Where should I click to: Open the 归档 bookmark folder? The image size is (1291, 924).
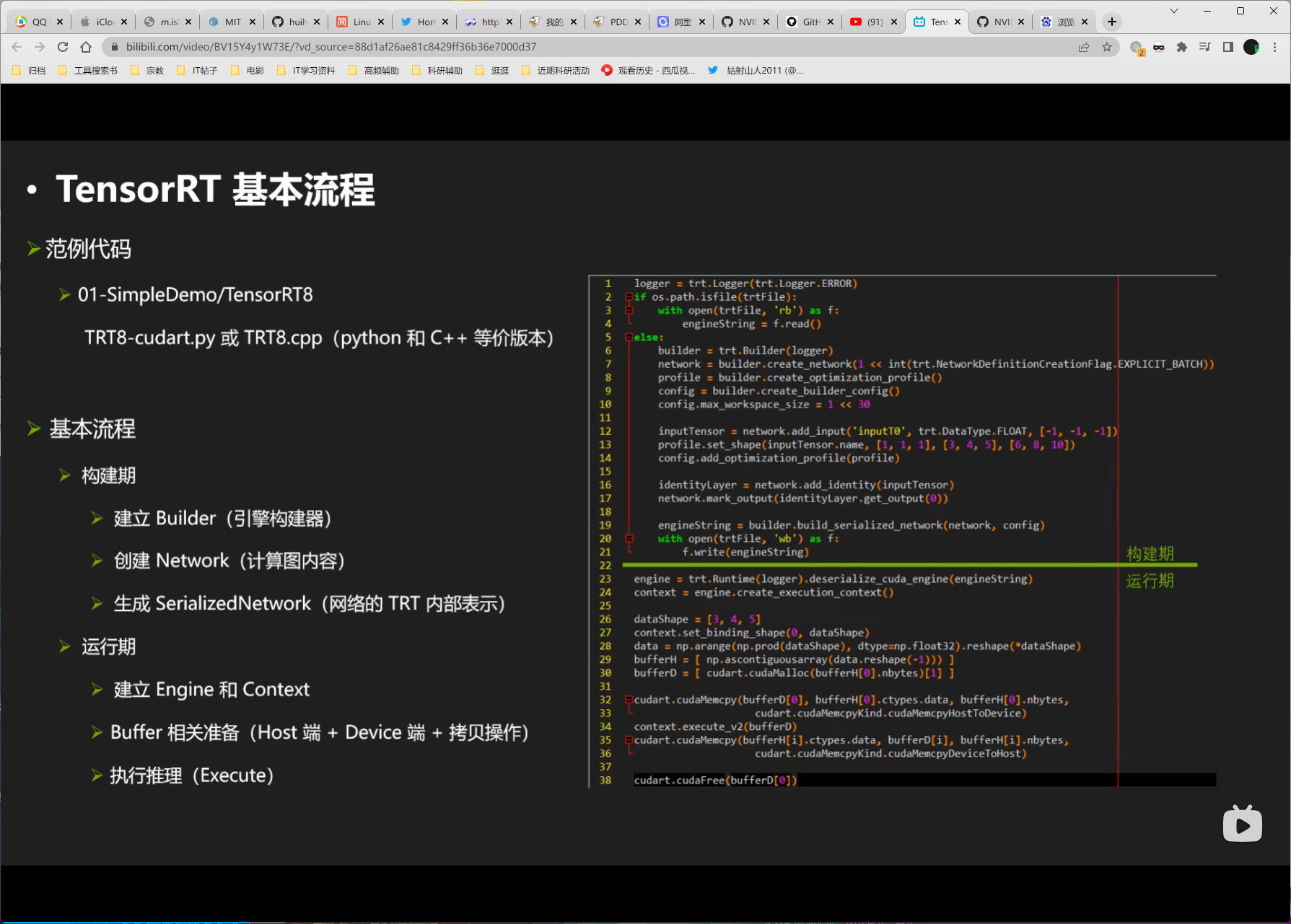tap(30, 70)
